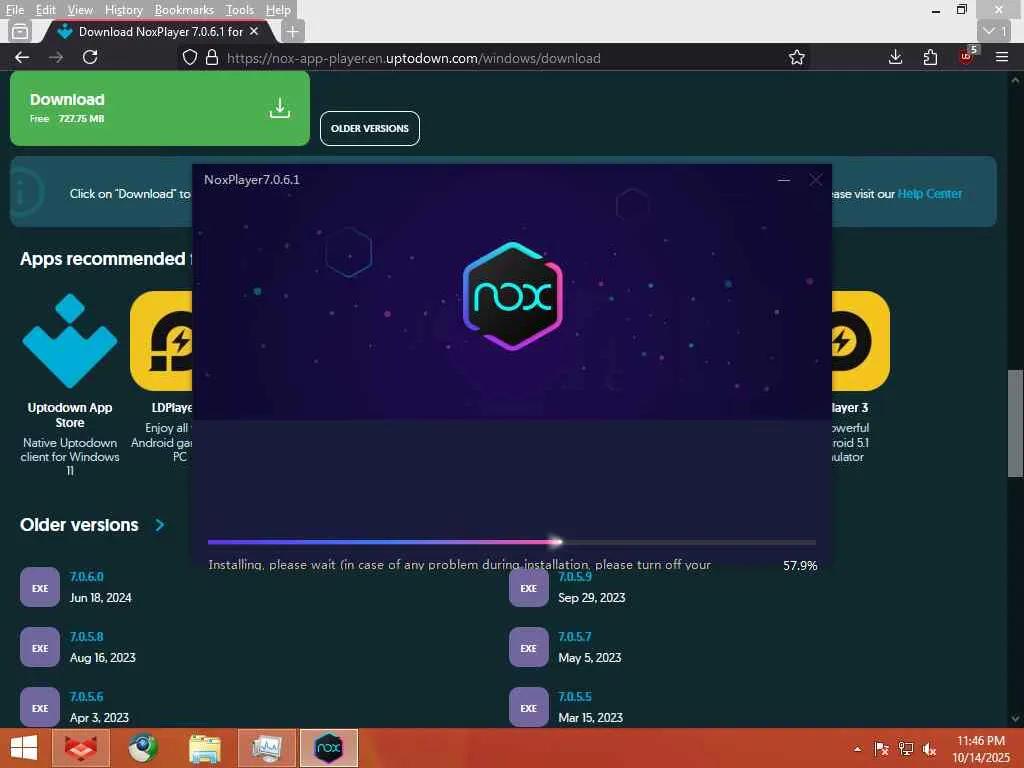Image resolution: width=1024 pixels, height=768 pixels.
Task: Click the 57.9% progress value
Action: coord(800,566)
